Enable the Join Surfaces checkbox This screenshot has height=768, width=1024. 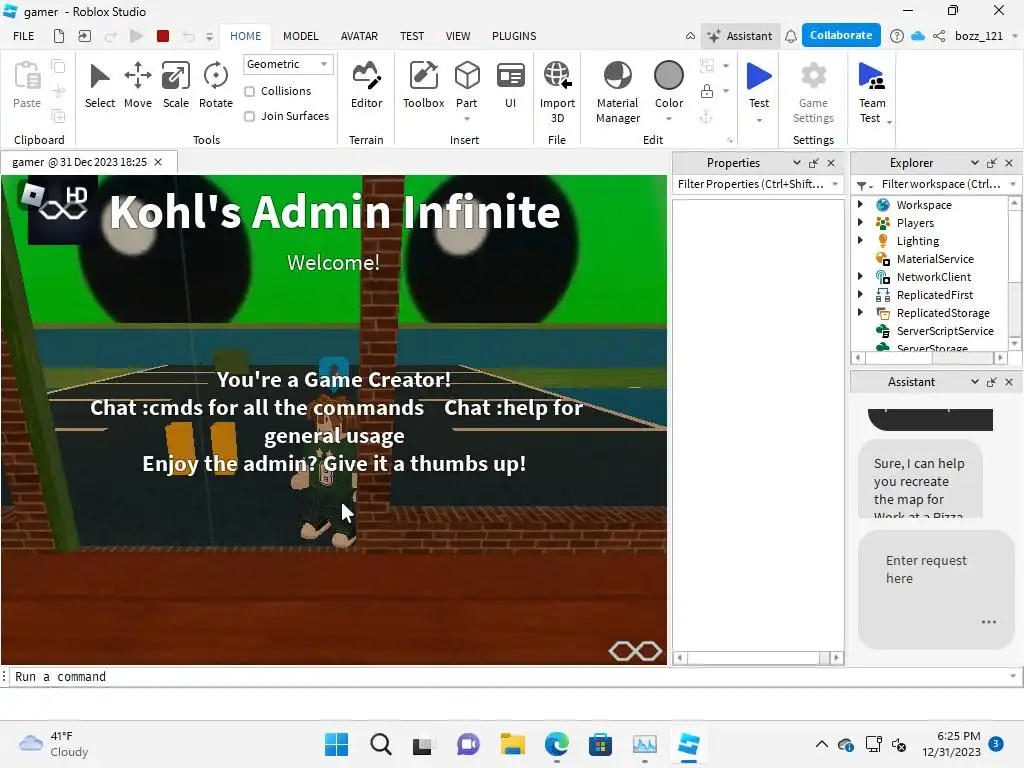(x=249, y=116)
